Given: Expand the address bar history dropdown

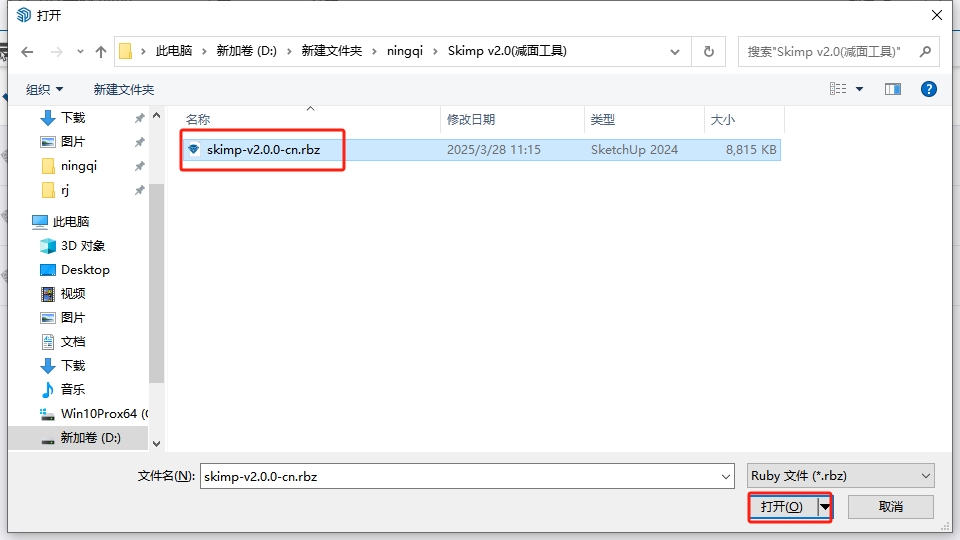Looking at the screenshot, I should [x=675, y=52].
